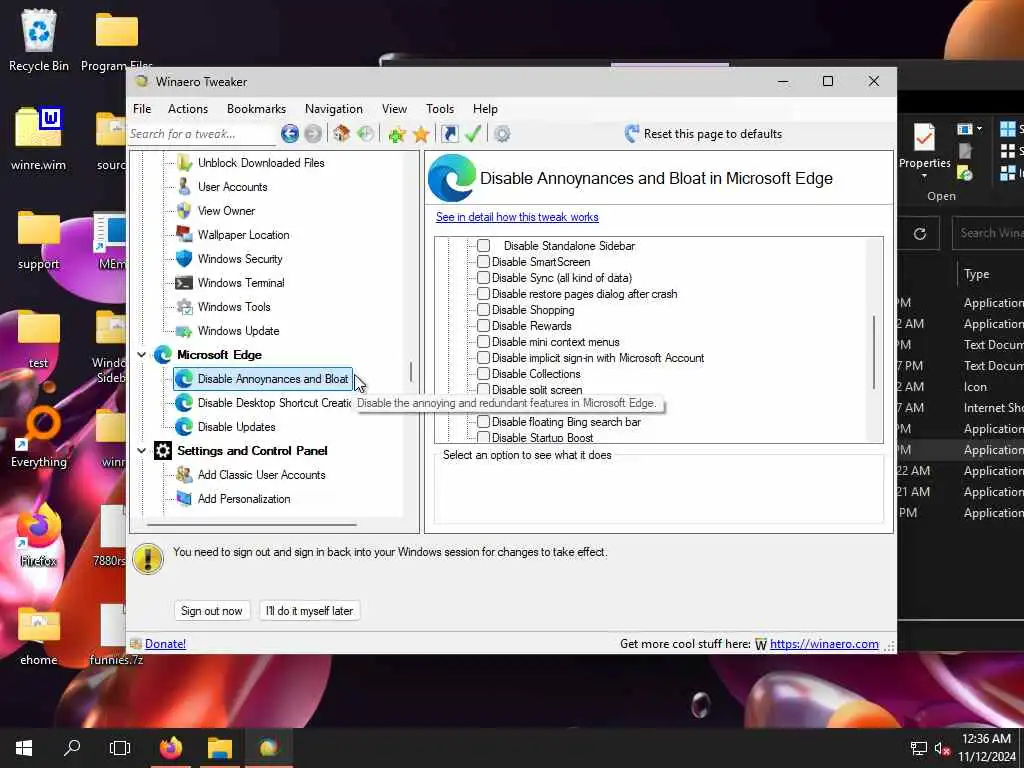Select the Firefox desktop shortcut
This screenshot has height=768, width=1024.
[x=39, y=536]
